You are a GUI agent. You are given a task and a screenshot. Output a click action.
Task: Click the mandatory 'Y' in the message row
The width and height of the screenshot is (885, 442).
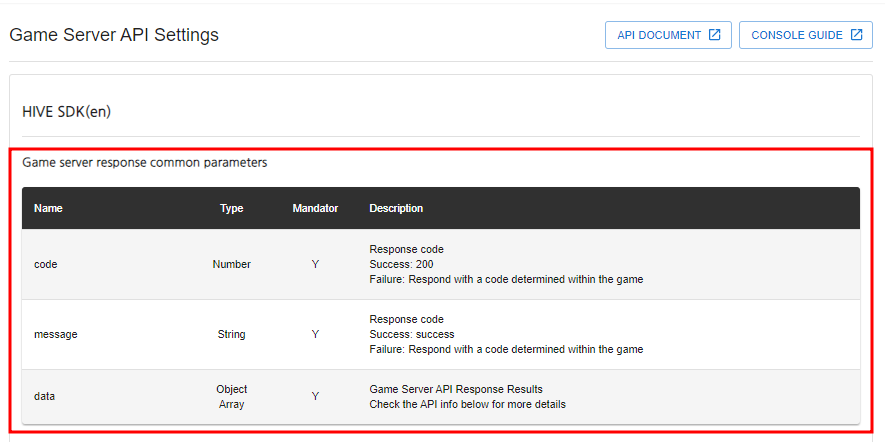tap(316, 334)
